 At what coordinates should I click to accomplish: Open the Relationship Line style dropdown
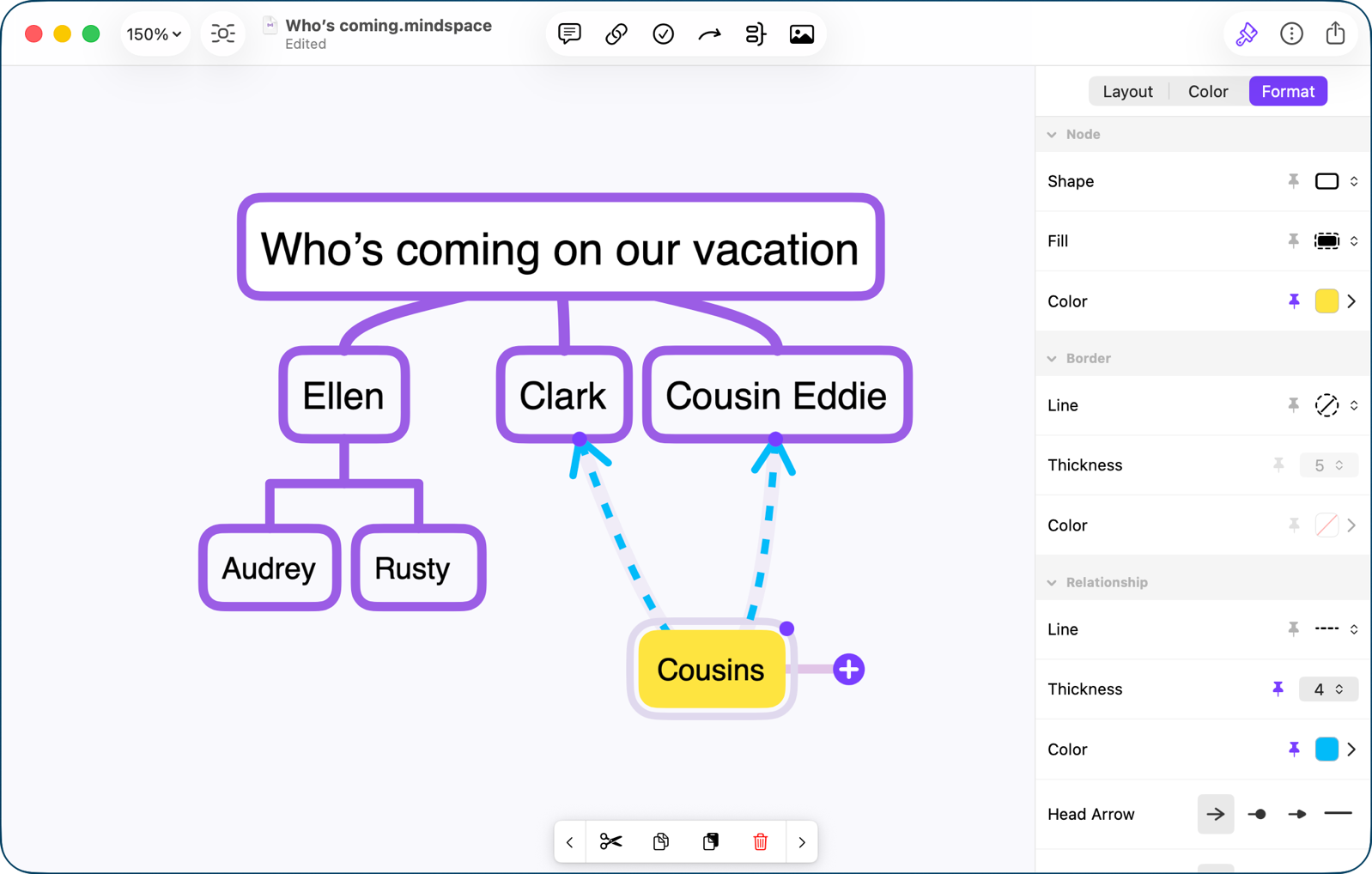(x=1336, y=629)
